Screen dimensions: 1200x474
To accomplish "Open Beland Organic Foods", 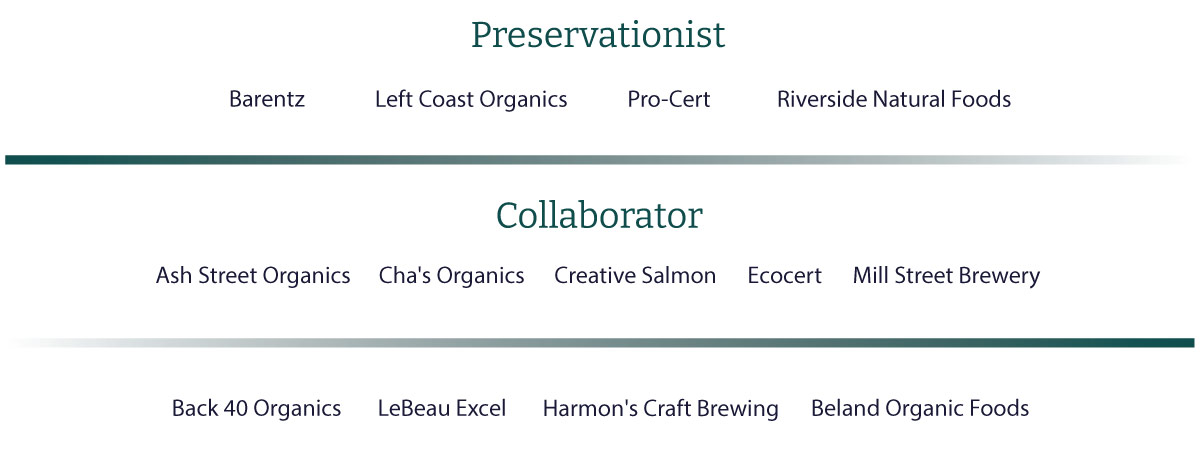I will [920, 409].
